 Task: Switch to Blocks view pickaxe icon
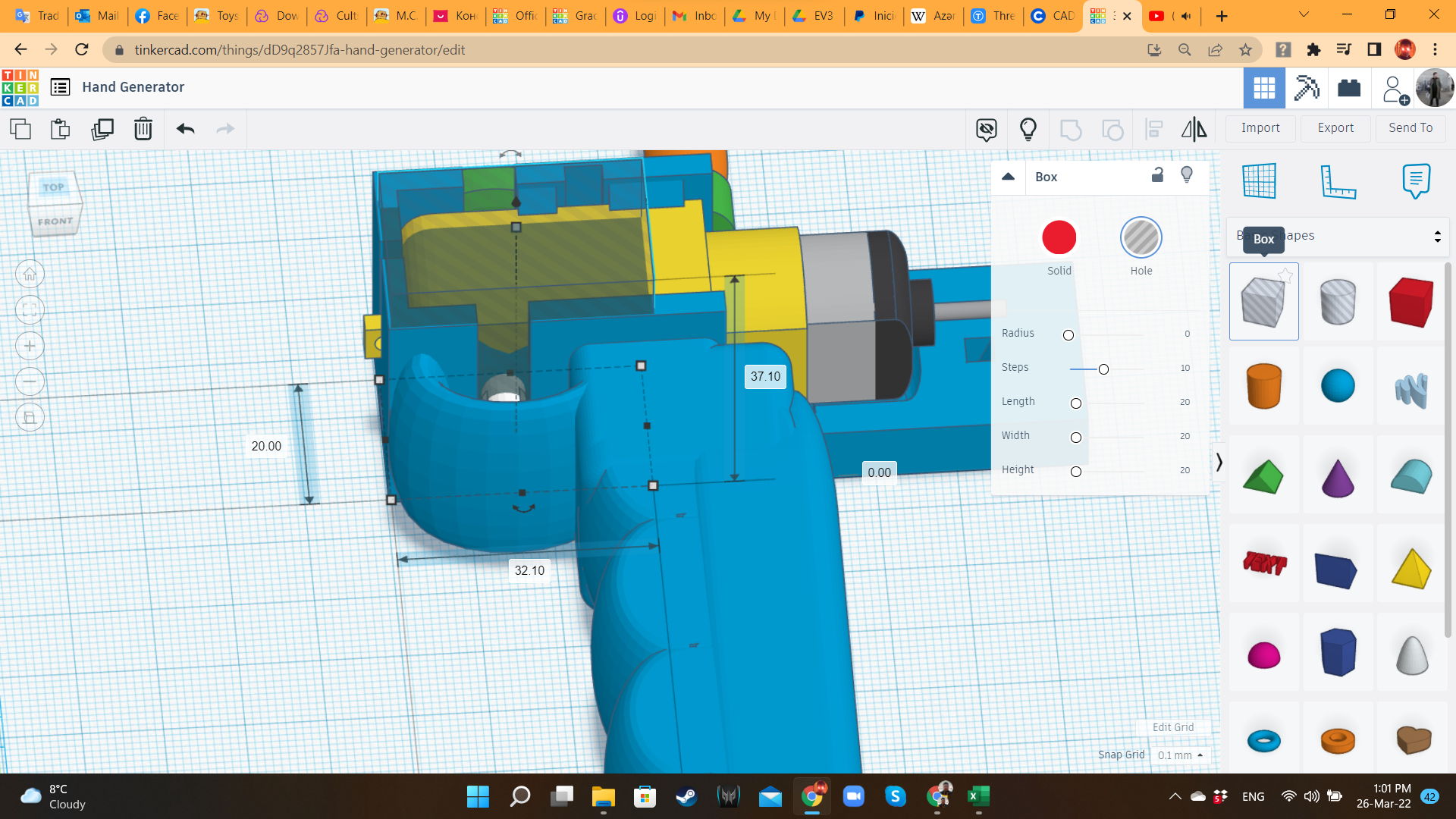pos(1307,88)
